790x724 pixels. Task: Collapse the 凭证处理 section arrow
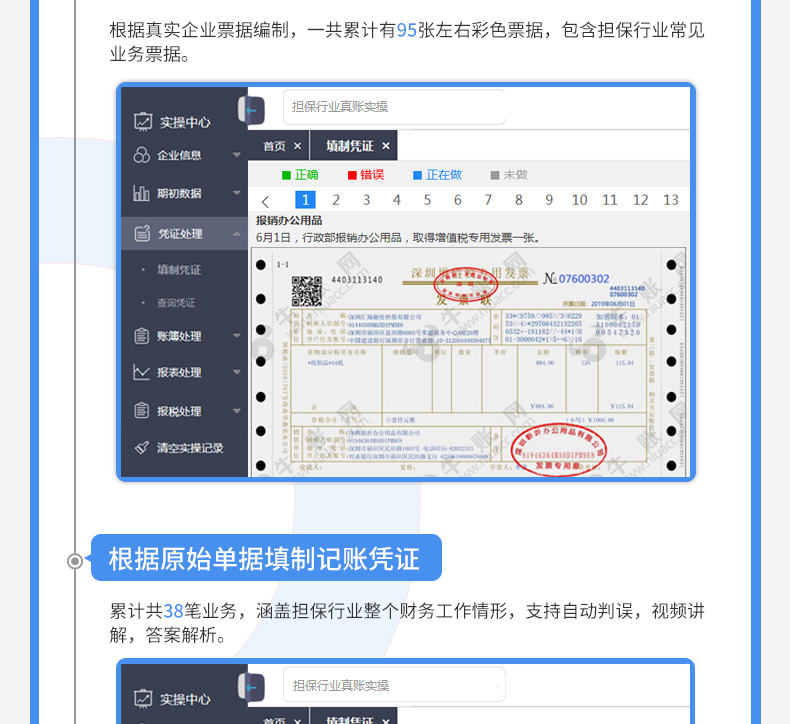(237, 234)
